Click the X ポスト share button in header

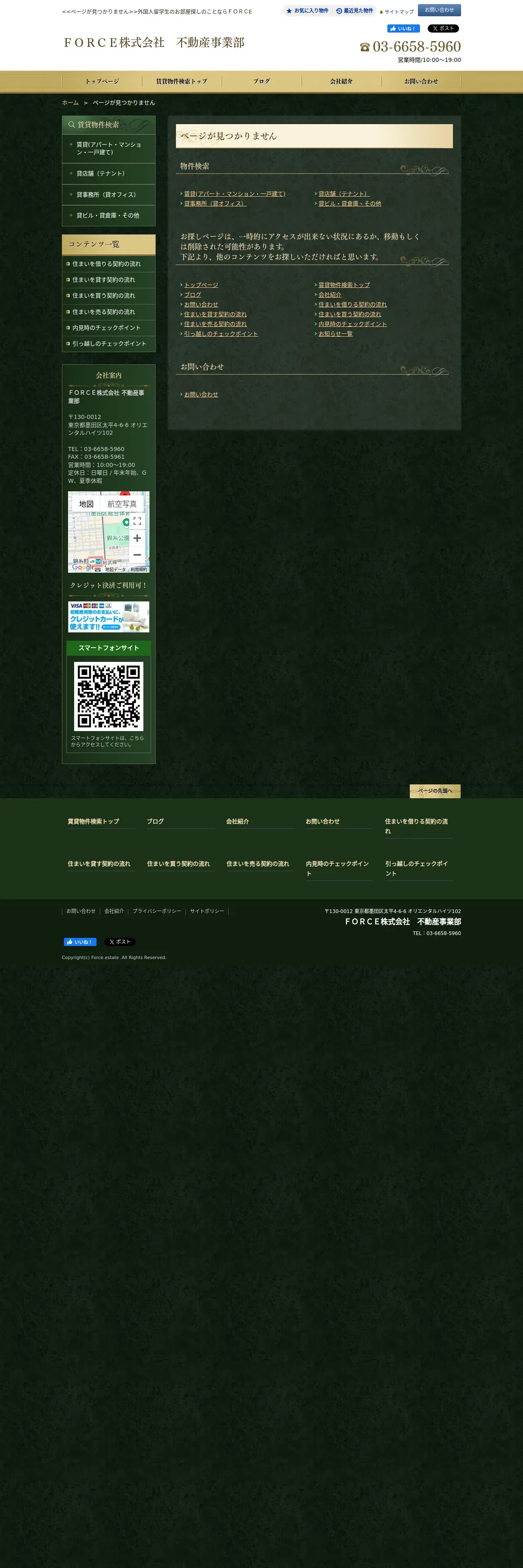point(443,28)
